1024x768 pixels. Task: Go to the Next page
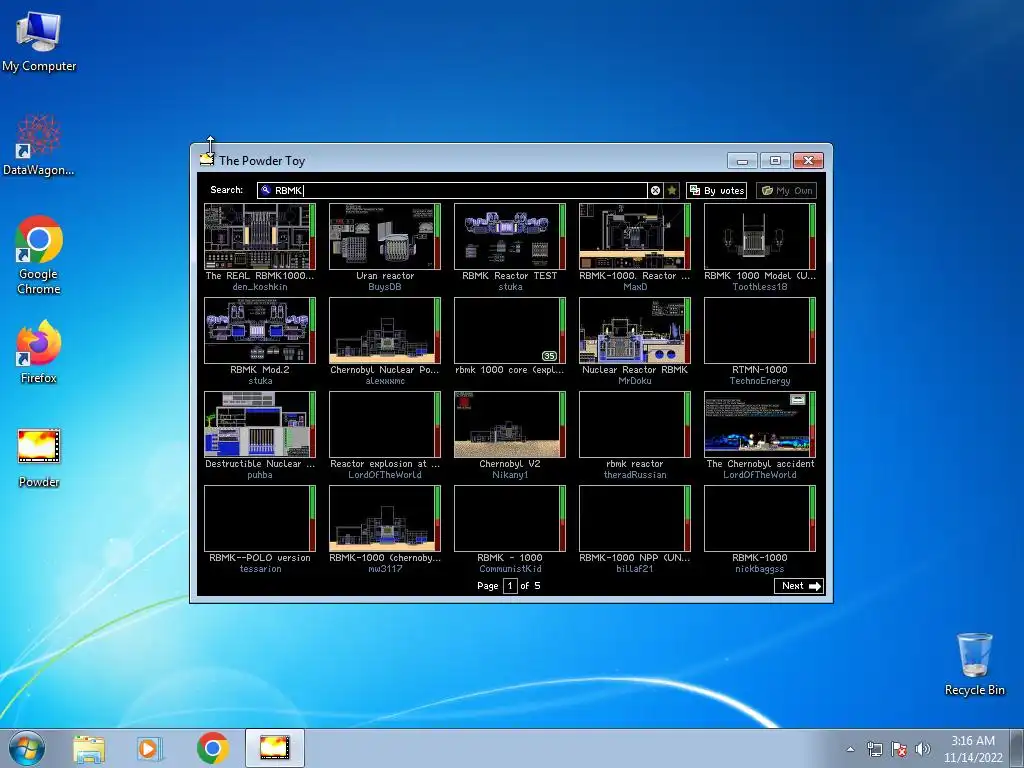(799, 586)
